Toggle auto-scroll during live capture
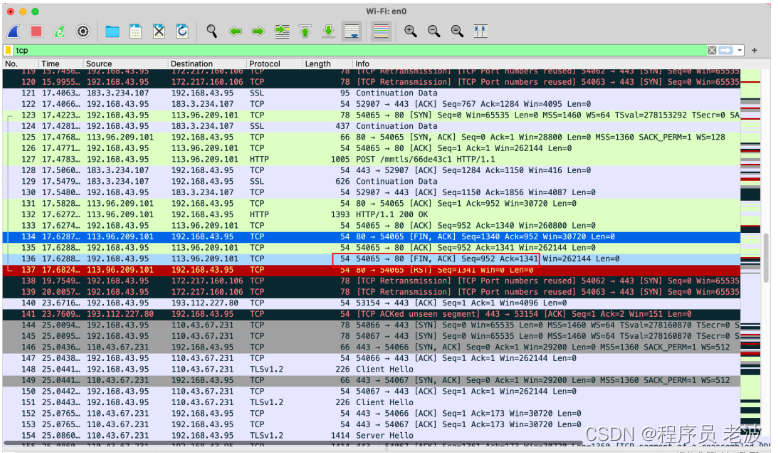This screenshot has width=778, height=453. point(352,32)
